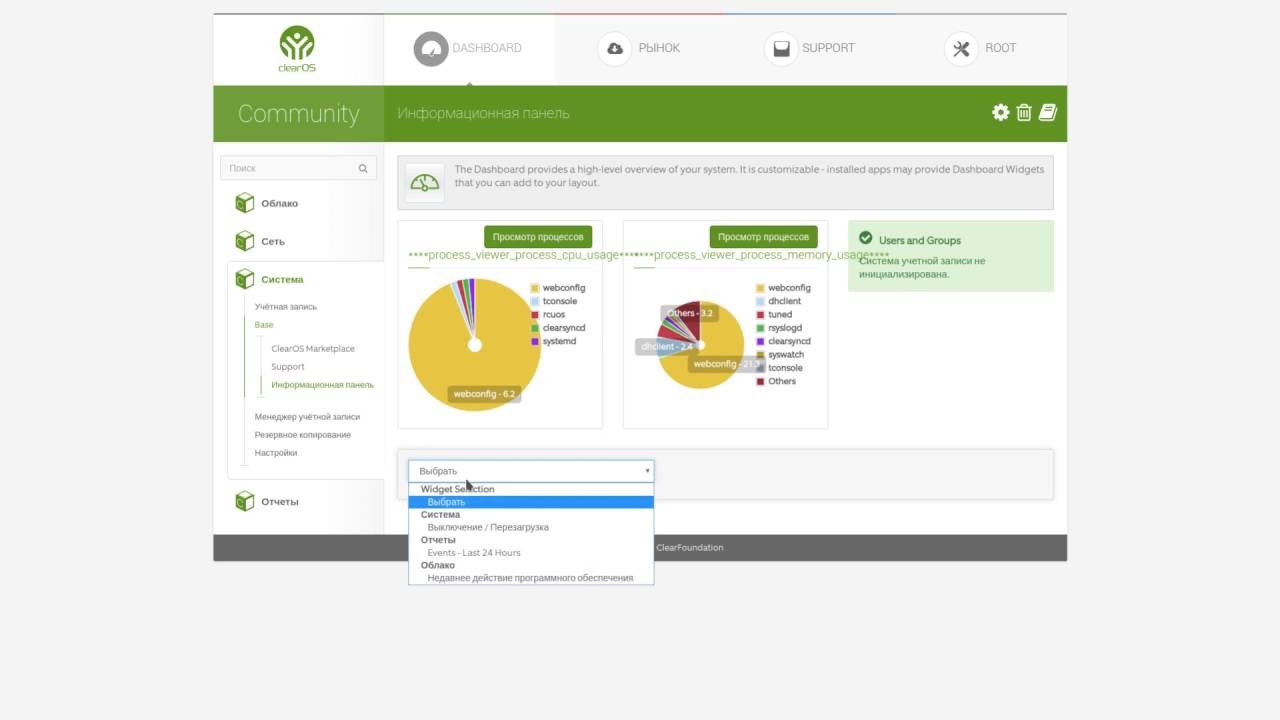Viewport: 1280px width, 720px height.
Task: Click the webconfig - 6.2 pie label
Action: (484, 394)
